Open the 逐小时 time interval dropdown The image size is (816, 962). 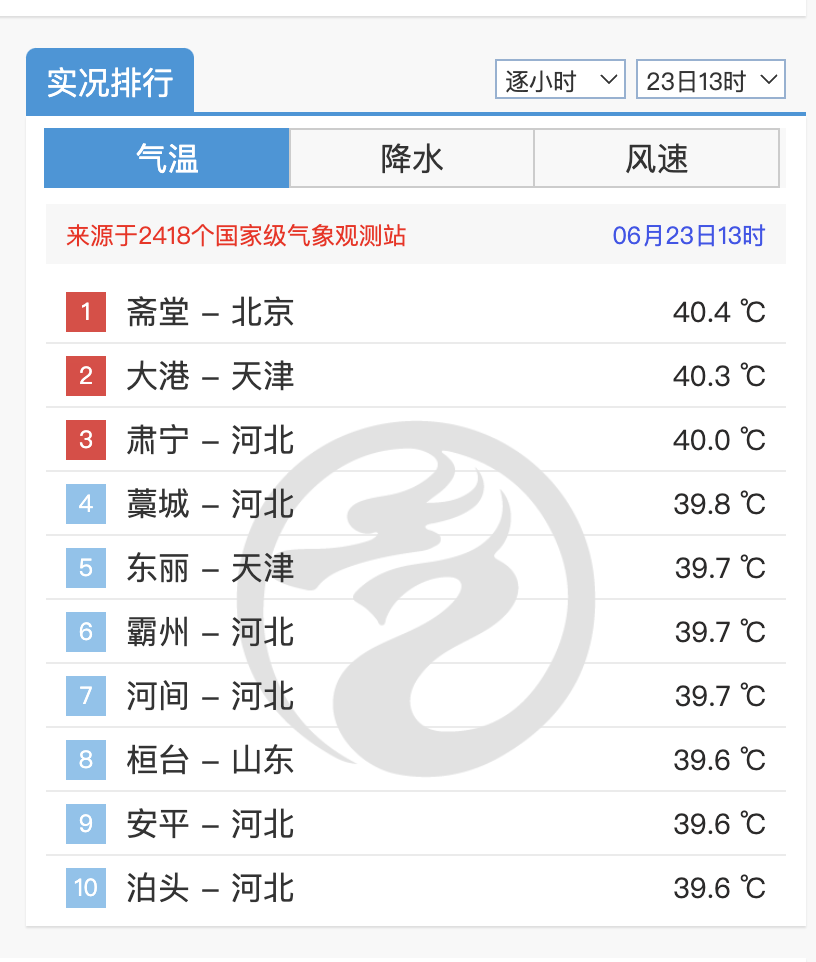tap(560, 79)
